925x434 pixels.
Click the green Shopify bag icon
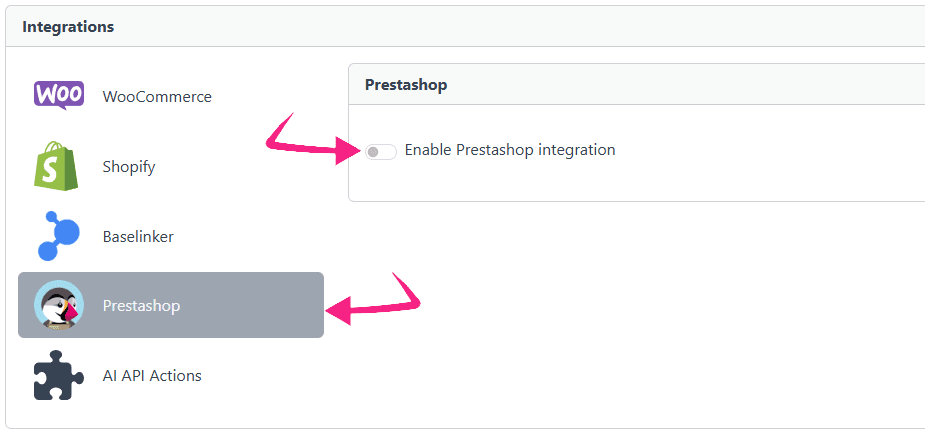57,166
